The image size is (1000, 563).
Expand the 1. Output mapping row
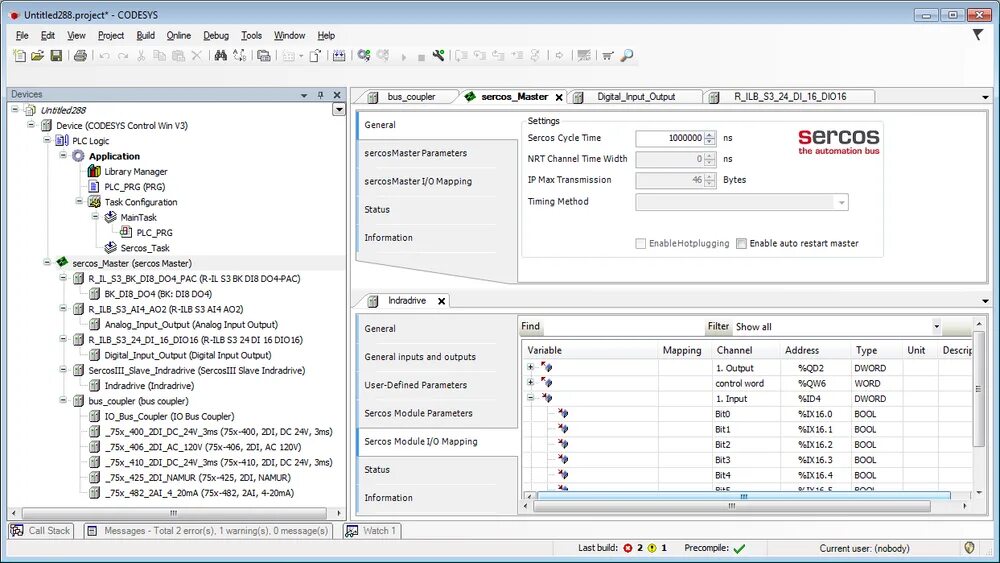click(x=530, y=367)
